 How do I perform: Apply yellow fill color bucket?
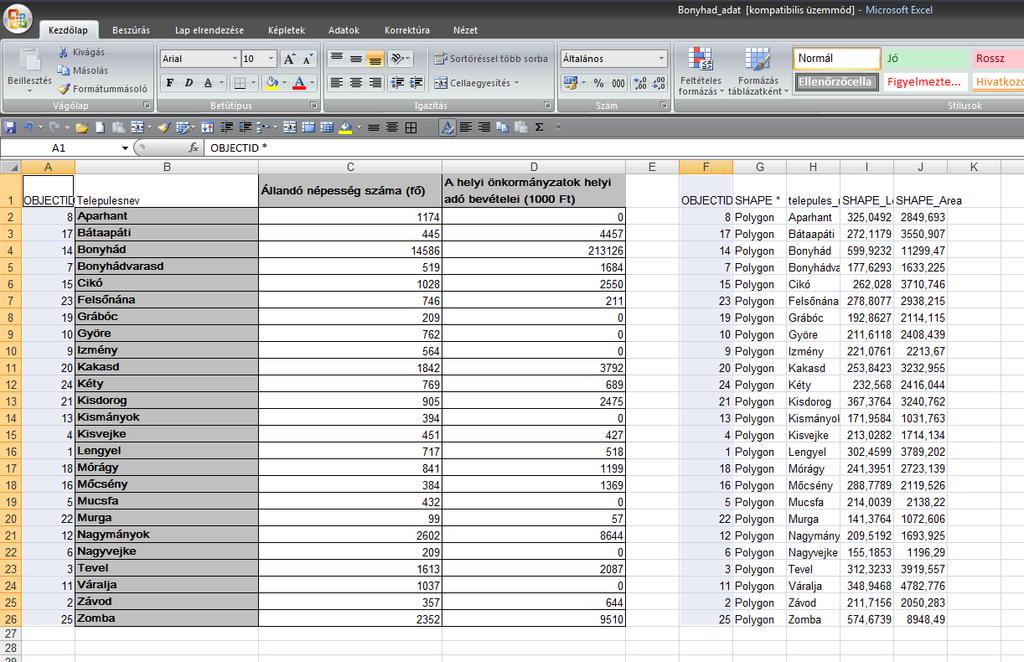(272, 83)
